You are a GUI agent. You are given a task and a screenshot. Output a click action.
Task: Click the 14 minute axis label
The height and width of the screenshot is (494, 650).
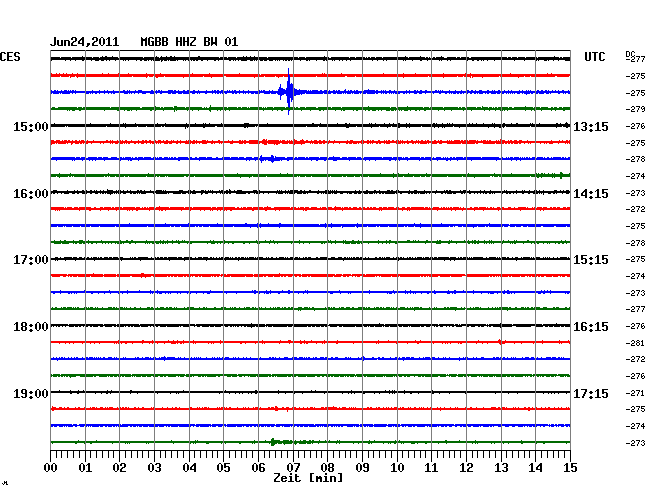pos(535,467)
